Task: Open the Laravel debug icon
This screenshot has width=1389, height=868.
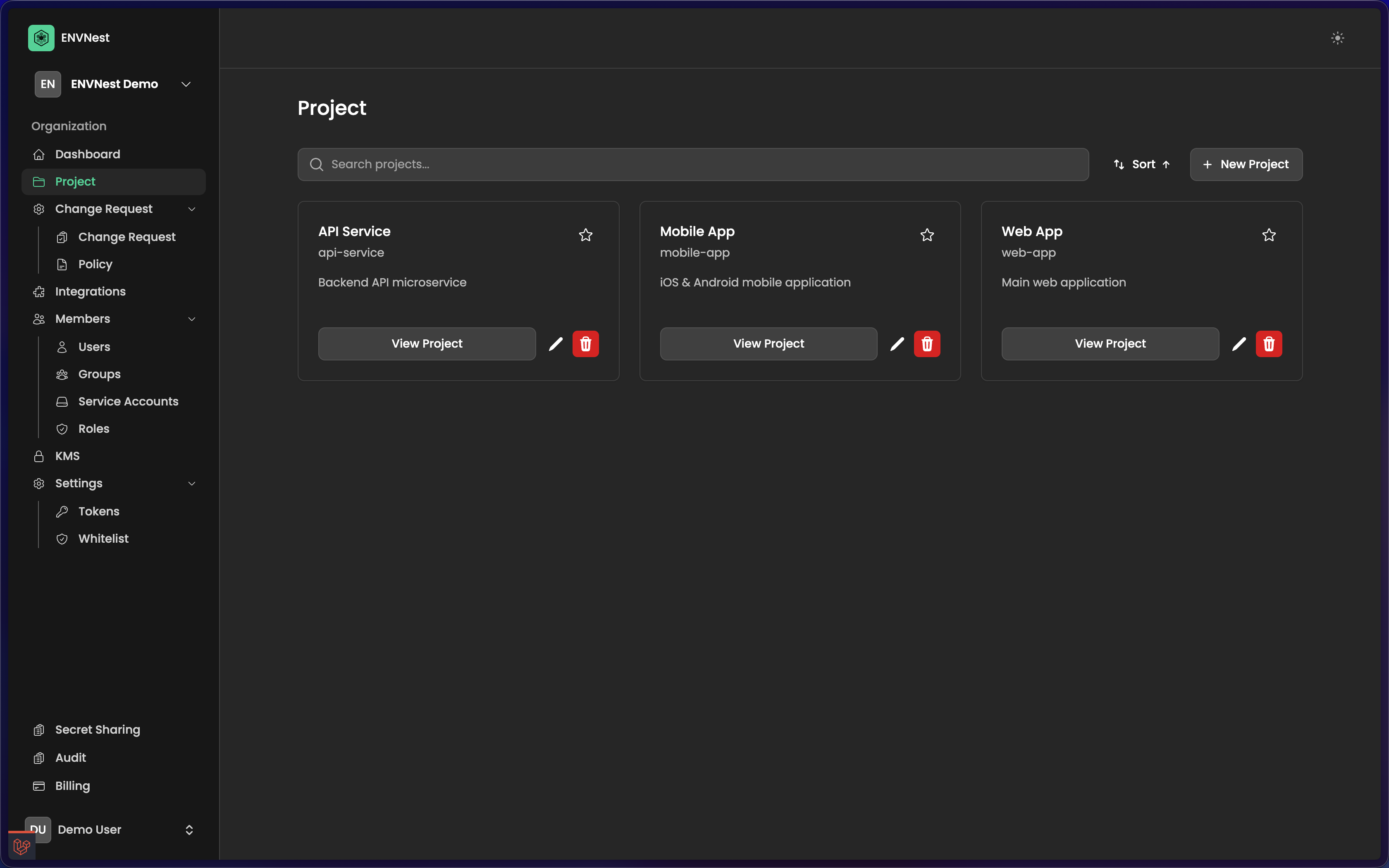Action: [22, 846]
